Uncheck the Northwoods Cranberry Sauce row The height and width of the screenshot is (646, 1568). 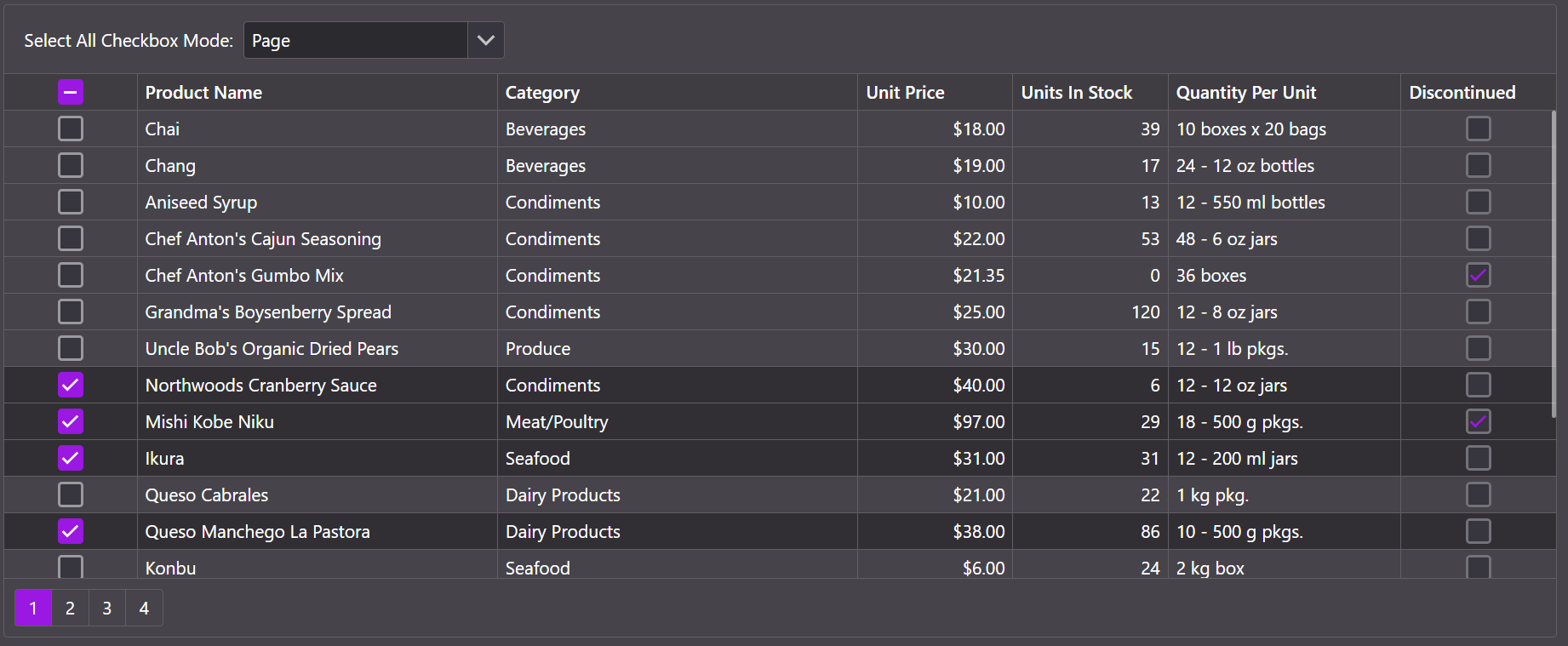[71, 385]
